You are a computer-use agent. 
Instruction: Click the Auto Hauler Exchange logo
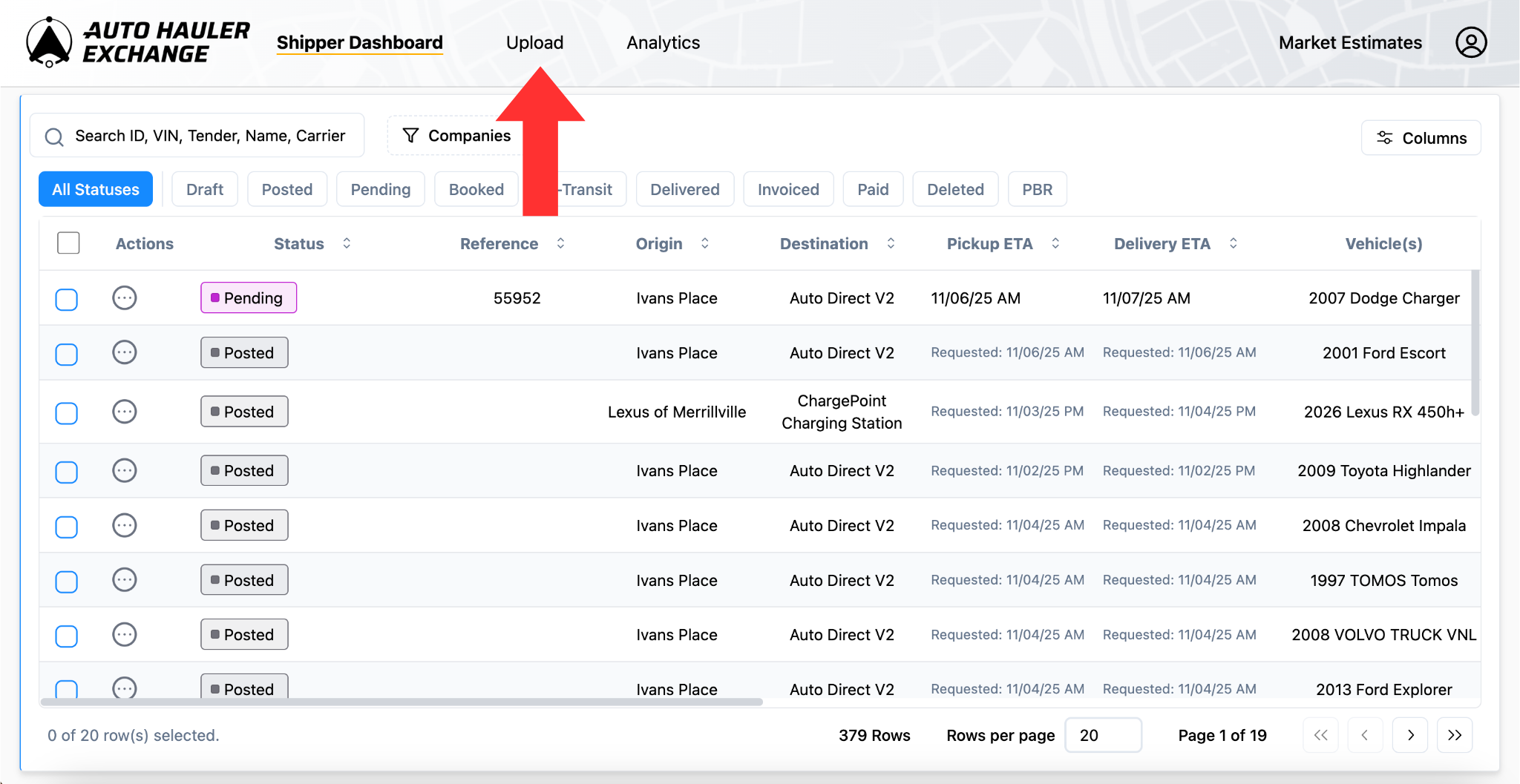tap(137, 41)
